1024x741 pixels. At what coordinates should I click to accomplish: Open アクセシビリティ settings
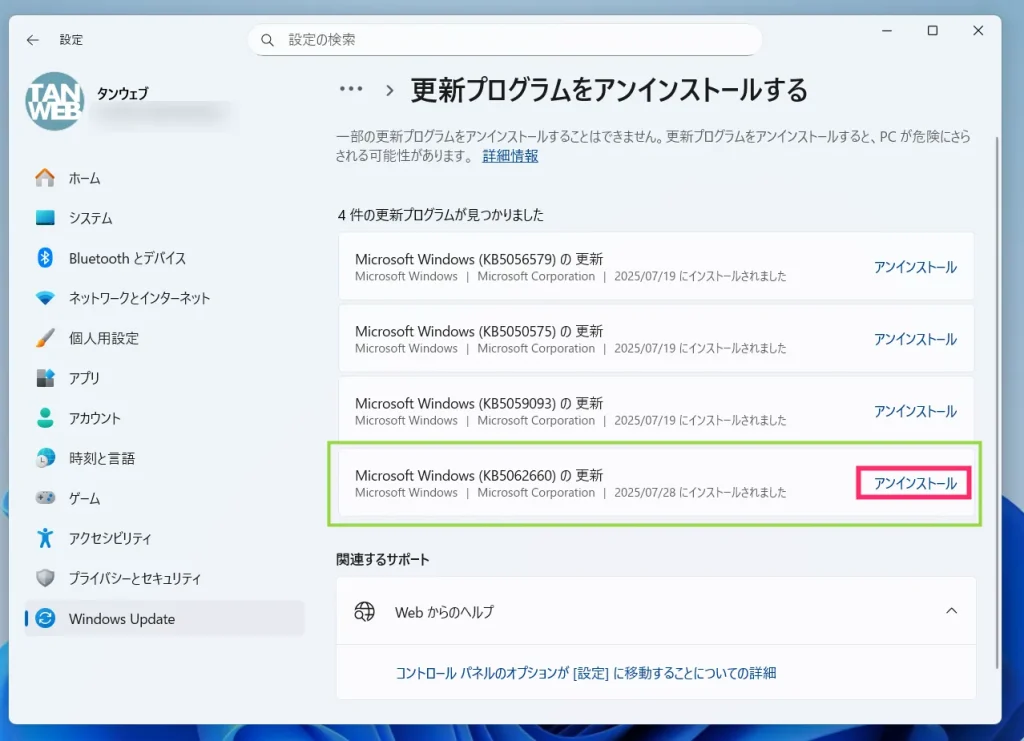pos(165,538)
